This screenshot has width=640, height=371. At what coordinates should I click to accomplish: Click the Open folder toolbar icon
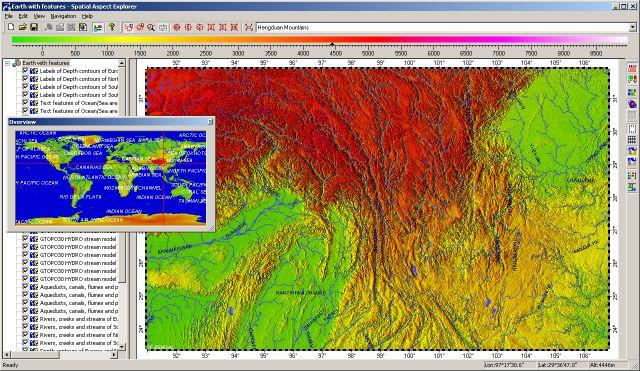22,27
